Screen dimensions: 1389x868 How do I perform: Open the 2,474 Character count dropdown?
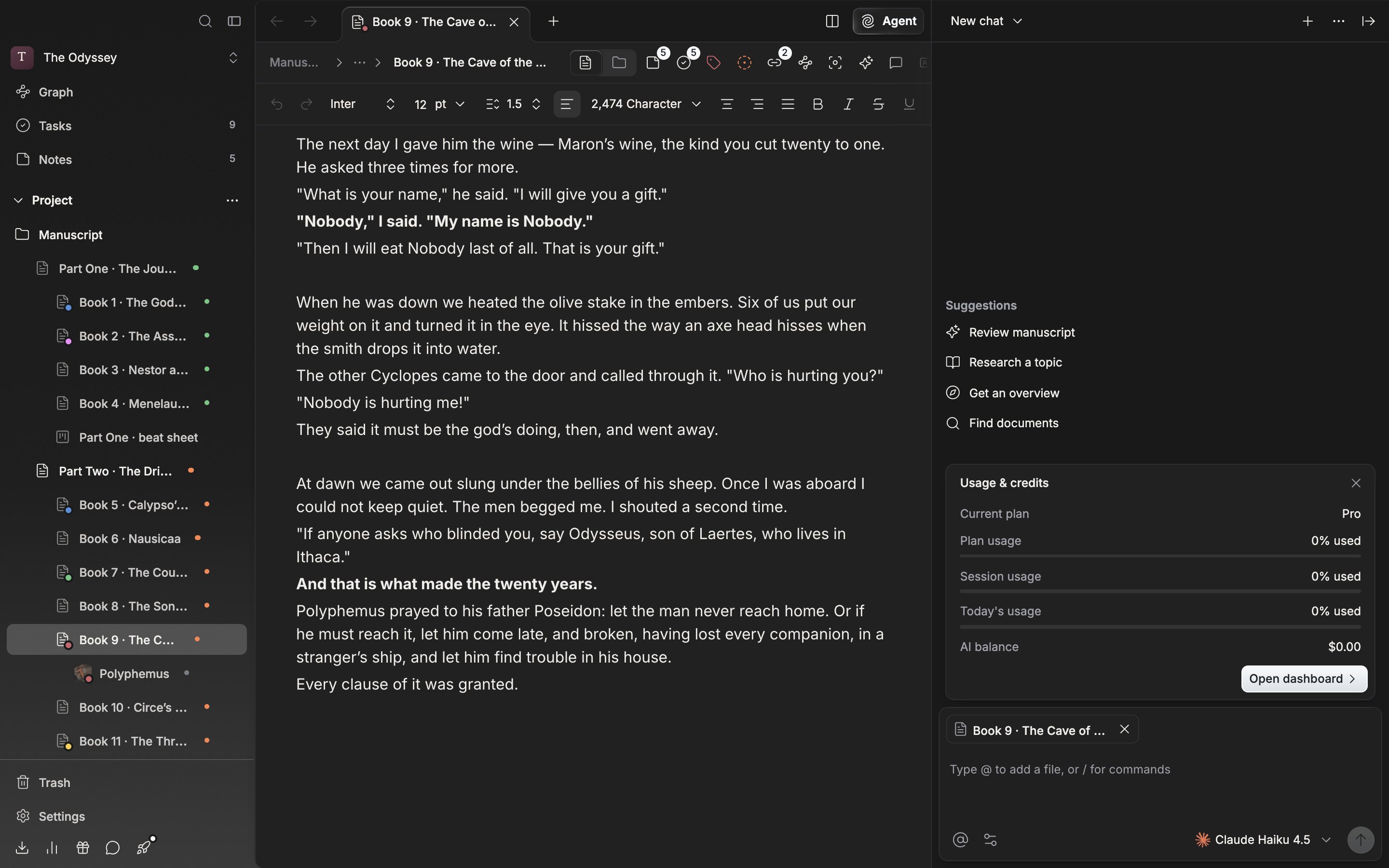click(x=646, y=104)
